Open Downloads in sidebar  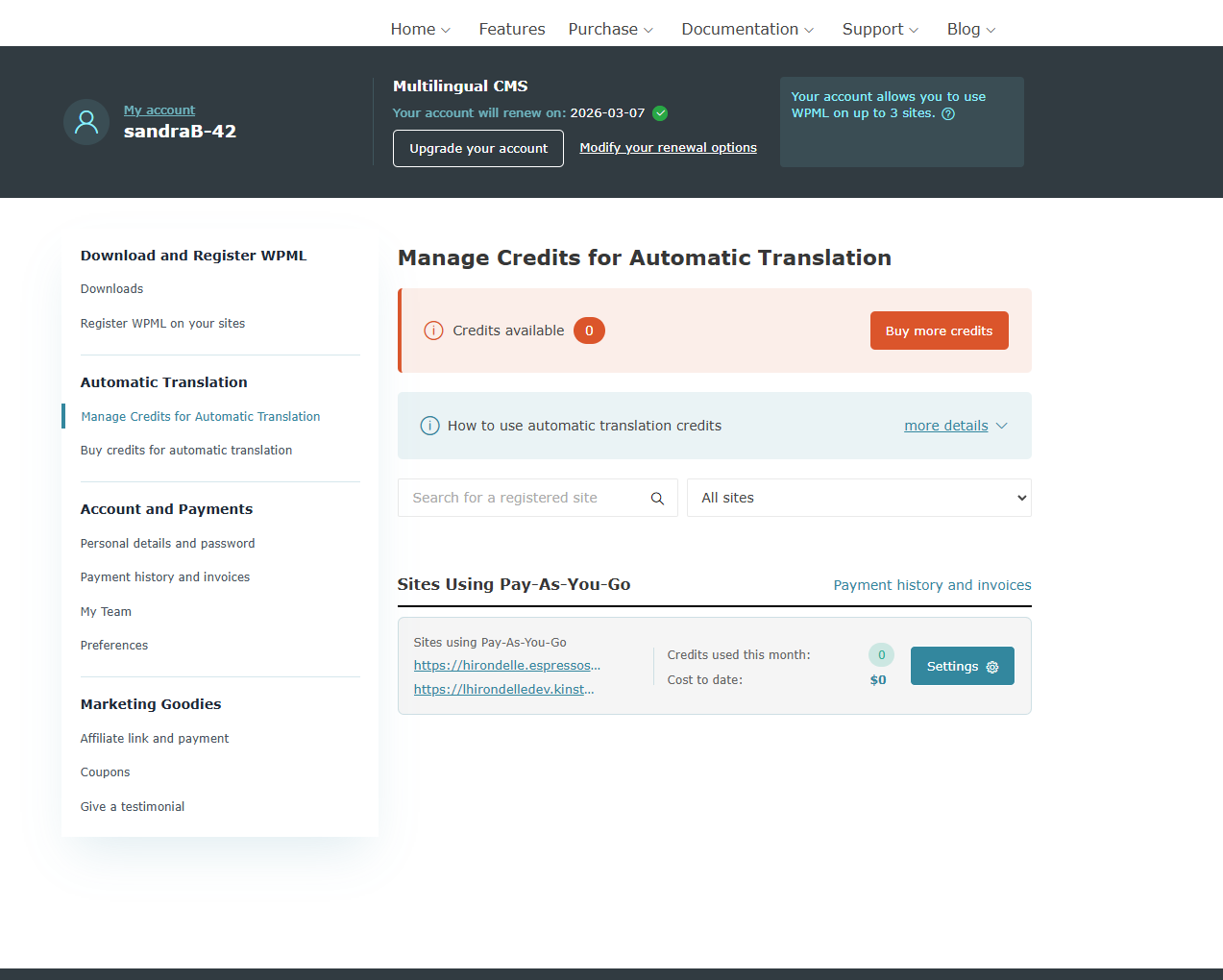(x=111, y=289)
